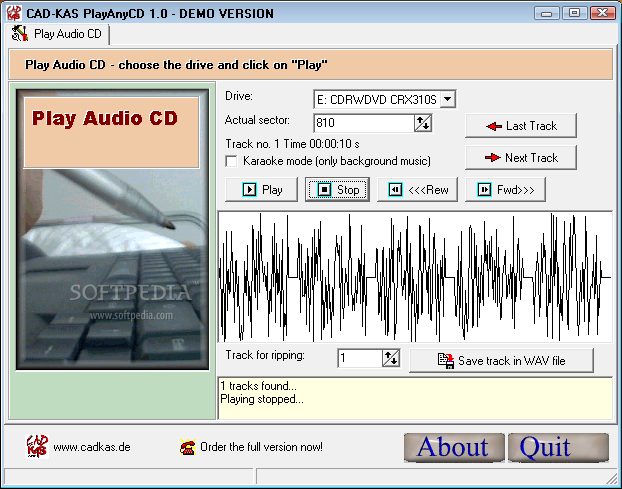The image size is (622, 489).
Task: Open the www.cadkas.de website link
Action: 92,447
